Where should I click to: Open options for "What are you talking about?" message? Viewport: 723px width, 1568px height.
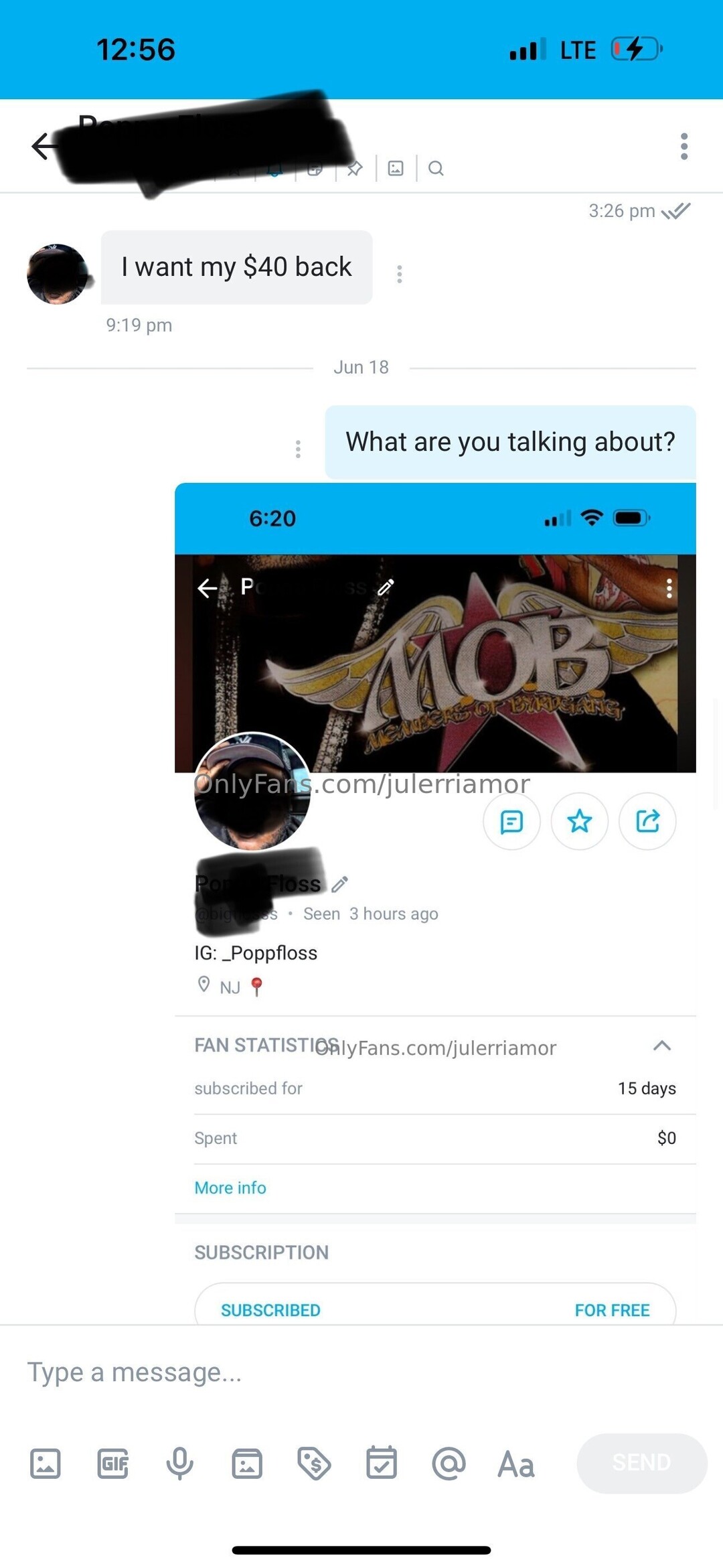298,449
